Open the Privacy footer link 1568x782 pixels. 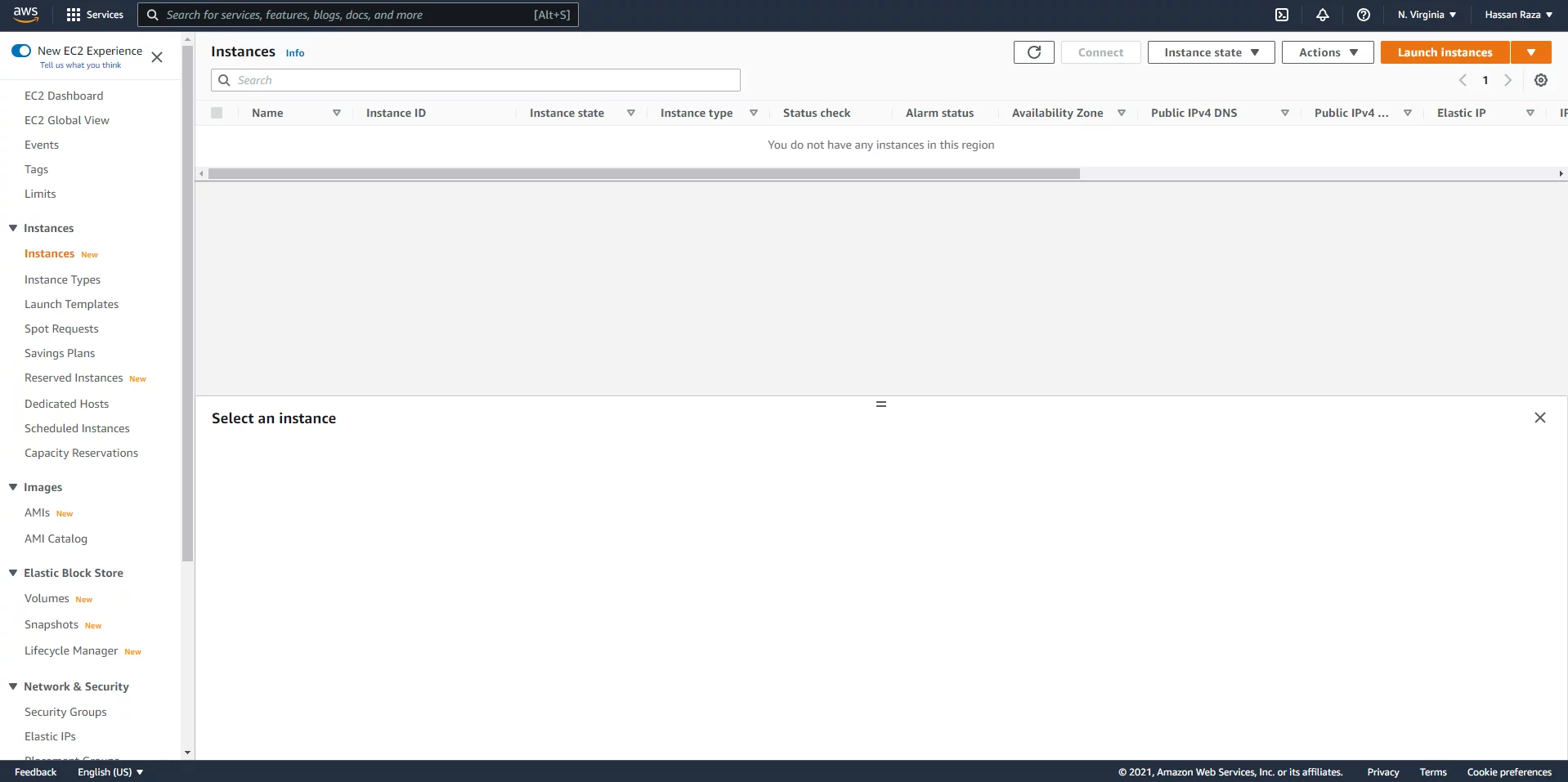point(1383,772)
